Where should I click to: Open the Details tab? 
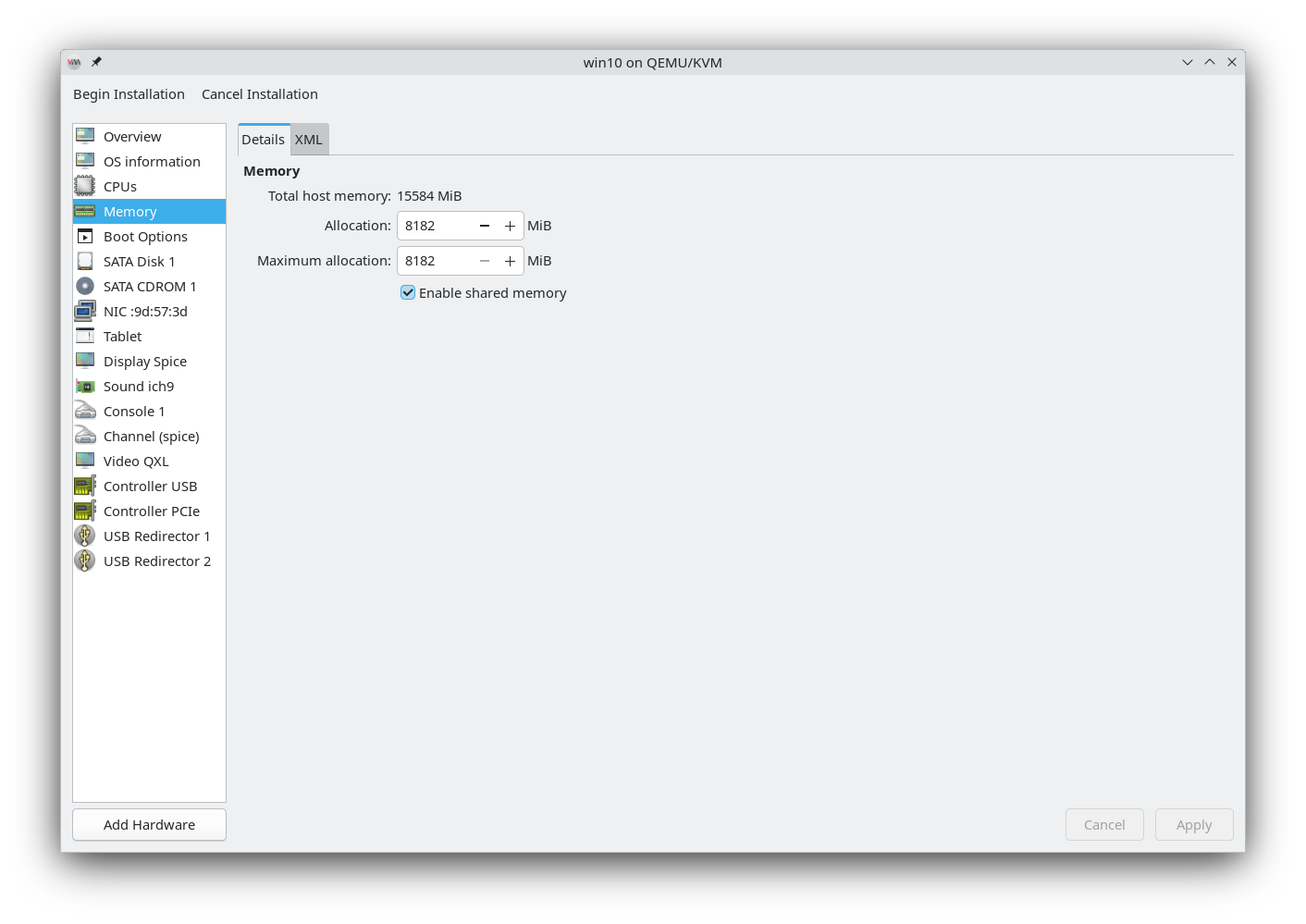coord(264,140)
